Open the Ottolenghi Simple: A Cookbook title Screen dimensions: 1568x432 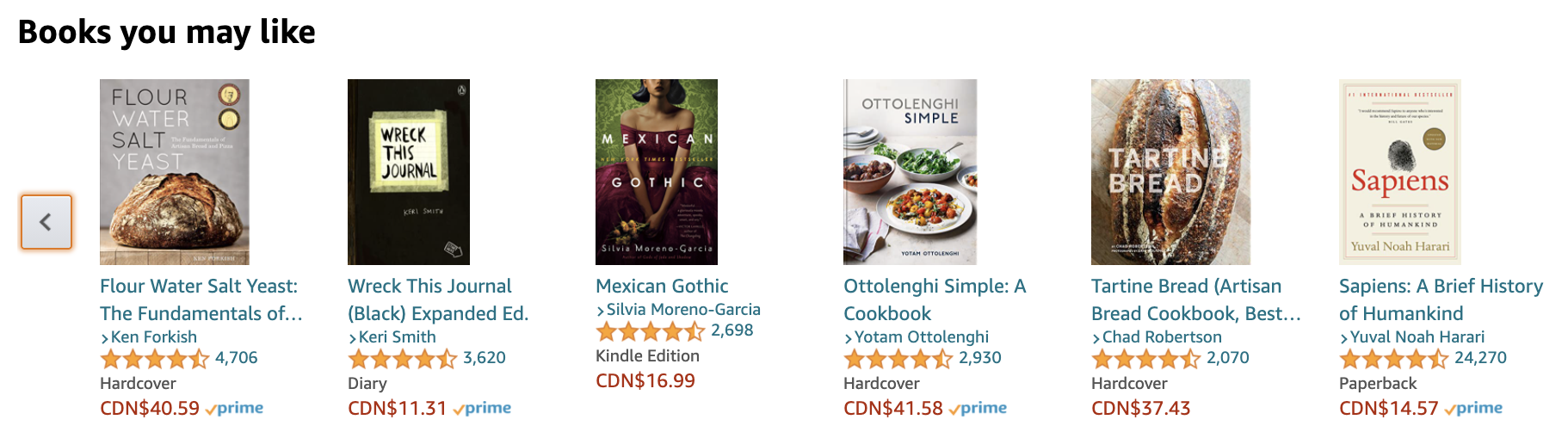tap(934, 299)
